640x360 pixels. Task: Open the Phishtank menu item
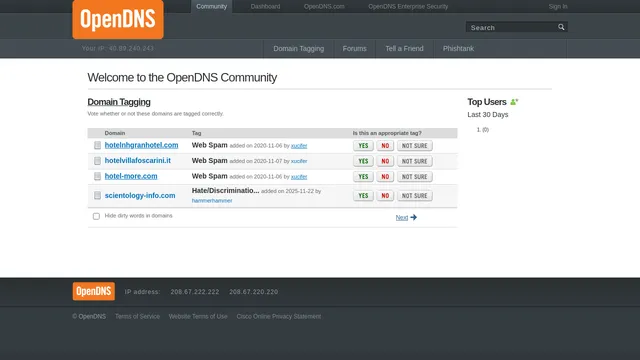(x=458, y=49)
